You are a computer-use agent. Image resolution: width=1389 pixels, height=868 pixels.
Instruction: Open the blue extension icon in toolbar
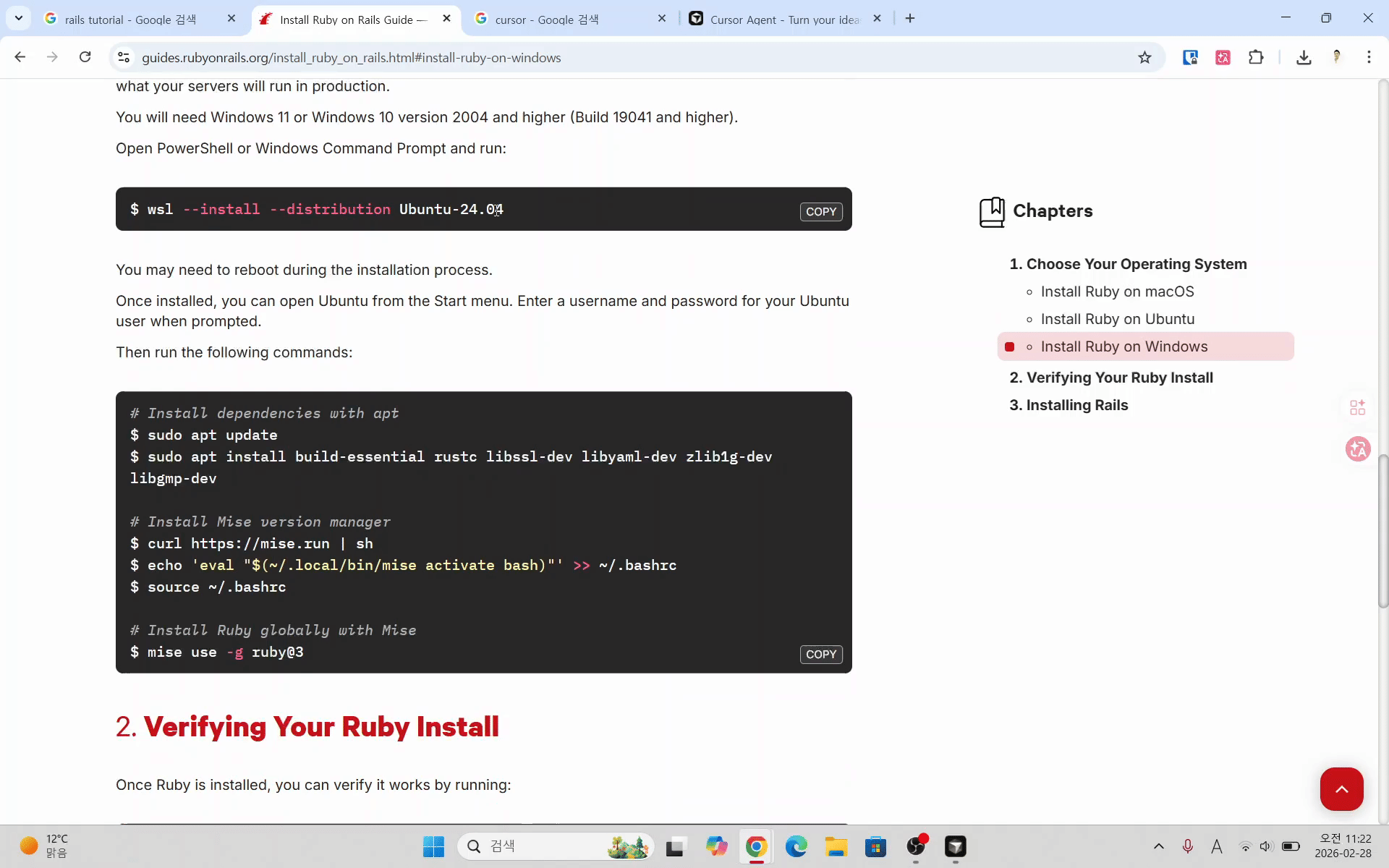coord(1190,57)
